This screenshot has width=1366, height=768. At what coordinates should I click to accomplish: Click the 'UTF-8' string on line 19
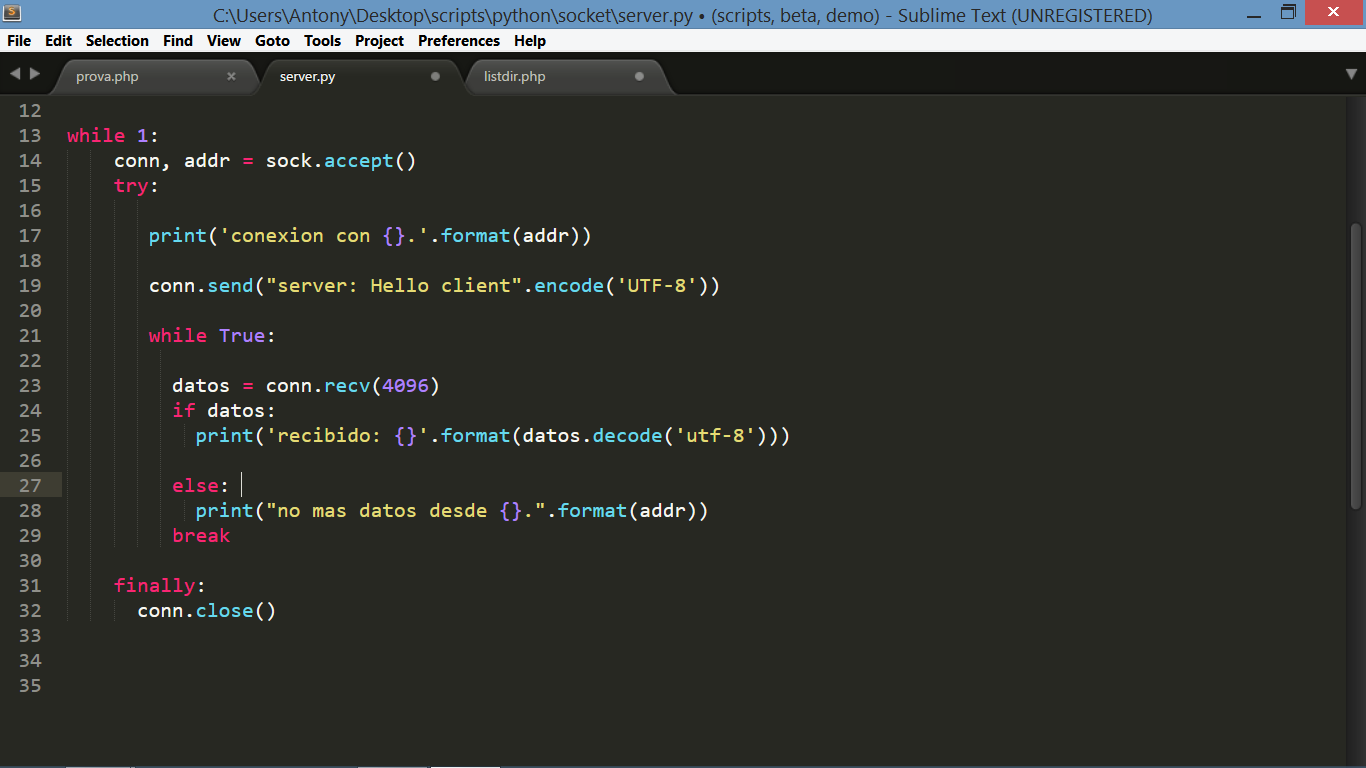pyautogui.click(x=657, y=286)
